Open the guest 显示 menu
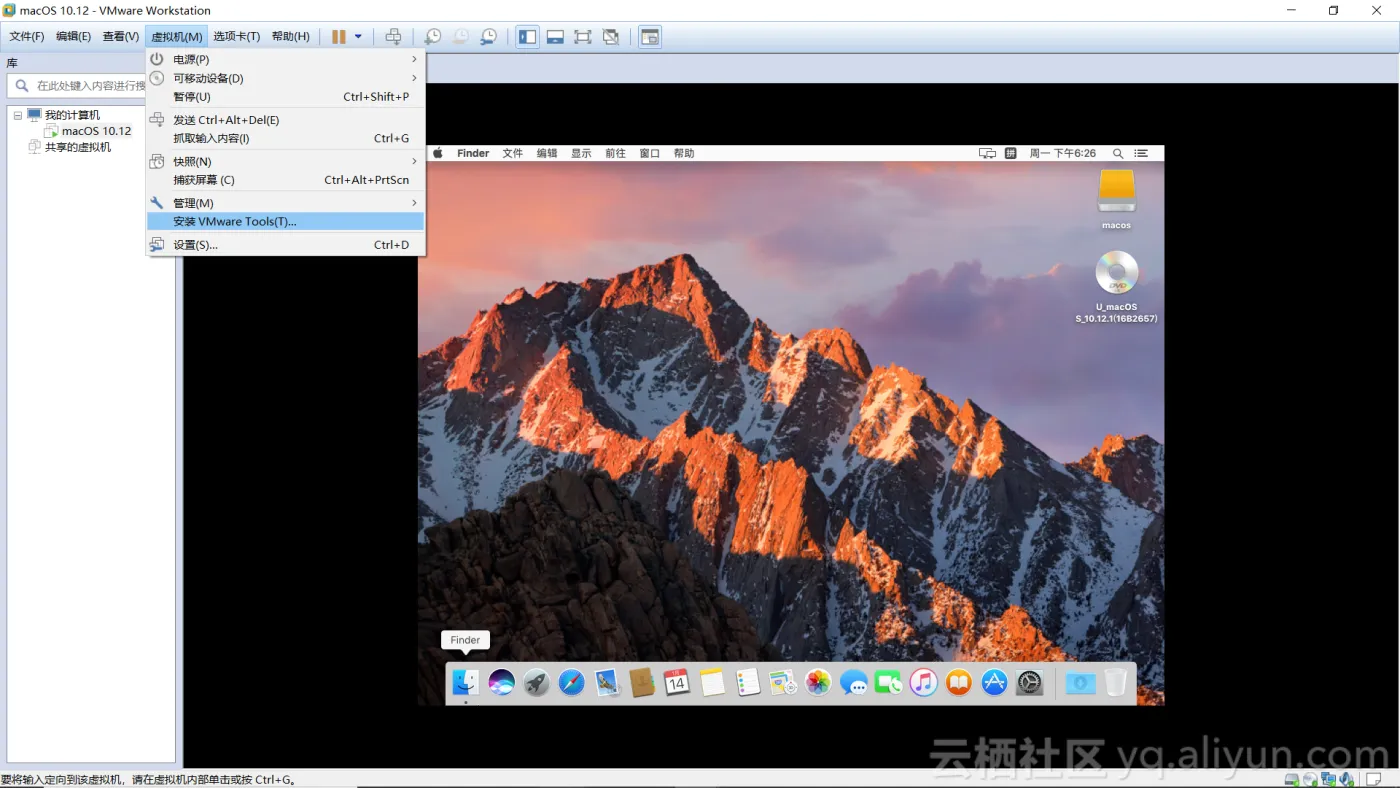The image size is (1400, 788). pyautogui.click(x=581, y=153)
